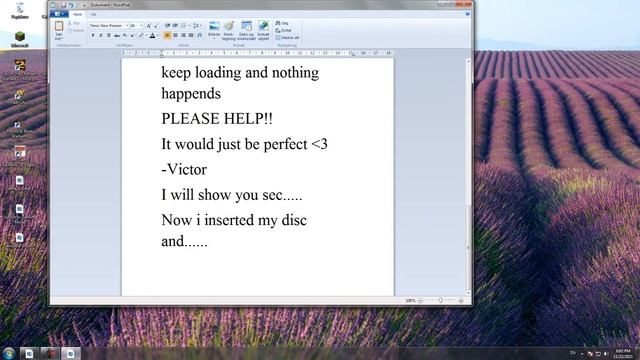This screenshot has width=640, height=360.
Task: Toggle italic formatting in WordPad ribbon
Action: pyautogui.click(x=101, y=36)
